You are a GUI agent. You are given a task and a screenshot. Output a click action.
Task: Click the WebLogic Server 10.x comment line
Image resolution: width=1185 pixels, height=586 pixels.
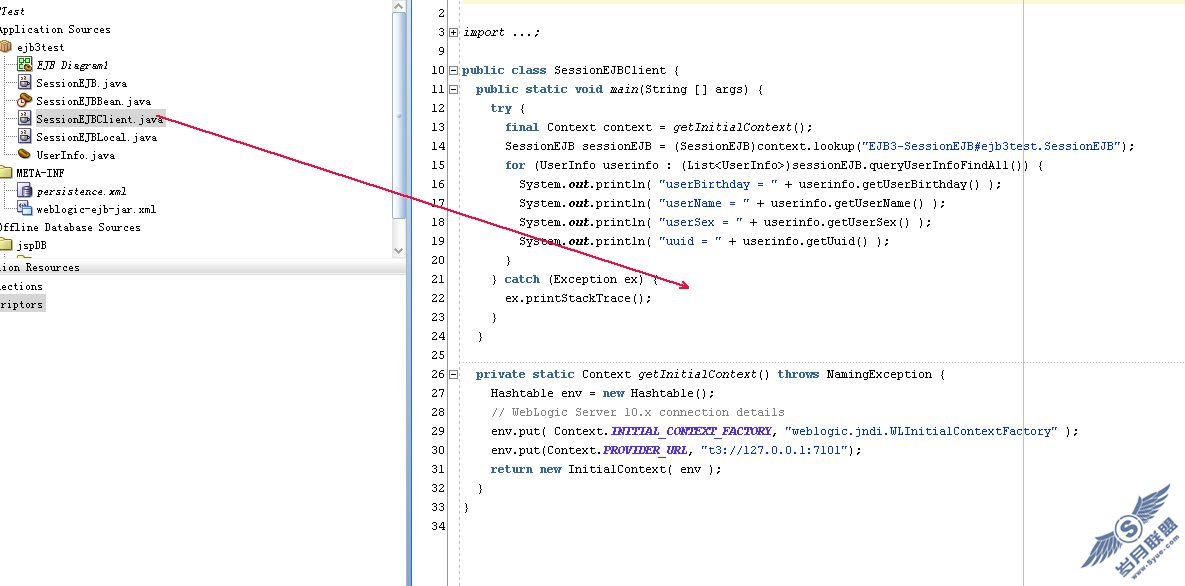(x=638, y=412)
